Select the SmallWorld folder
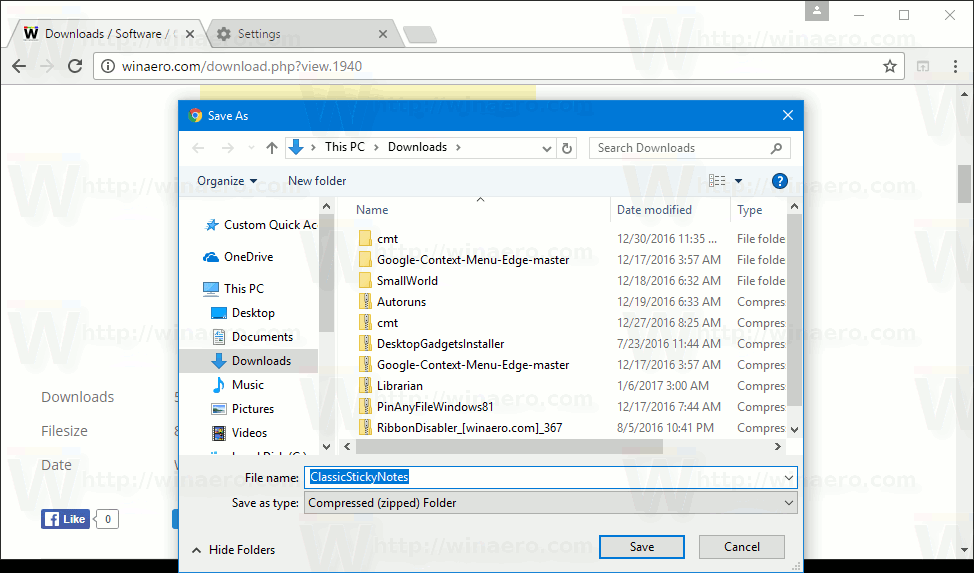Viewport: 974px width, 573px height. point(399,281)
